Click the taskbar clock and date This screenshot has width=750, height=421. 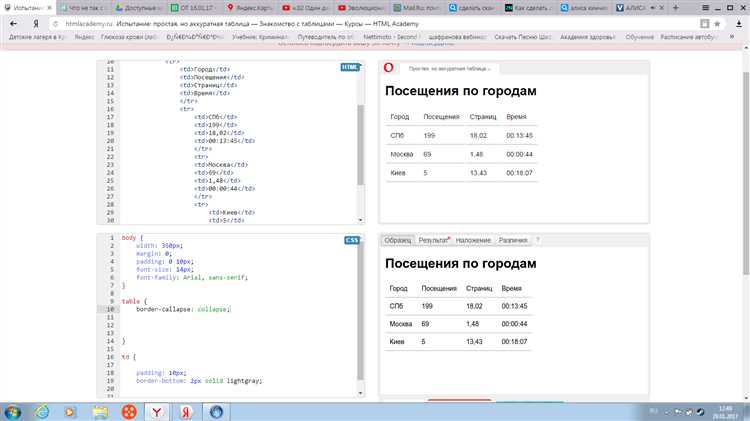pyautogui.click(x=725, y=412)
